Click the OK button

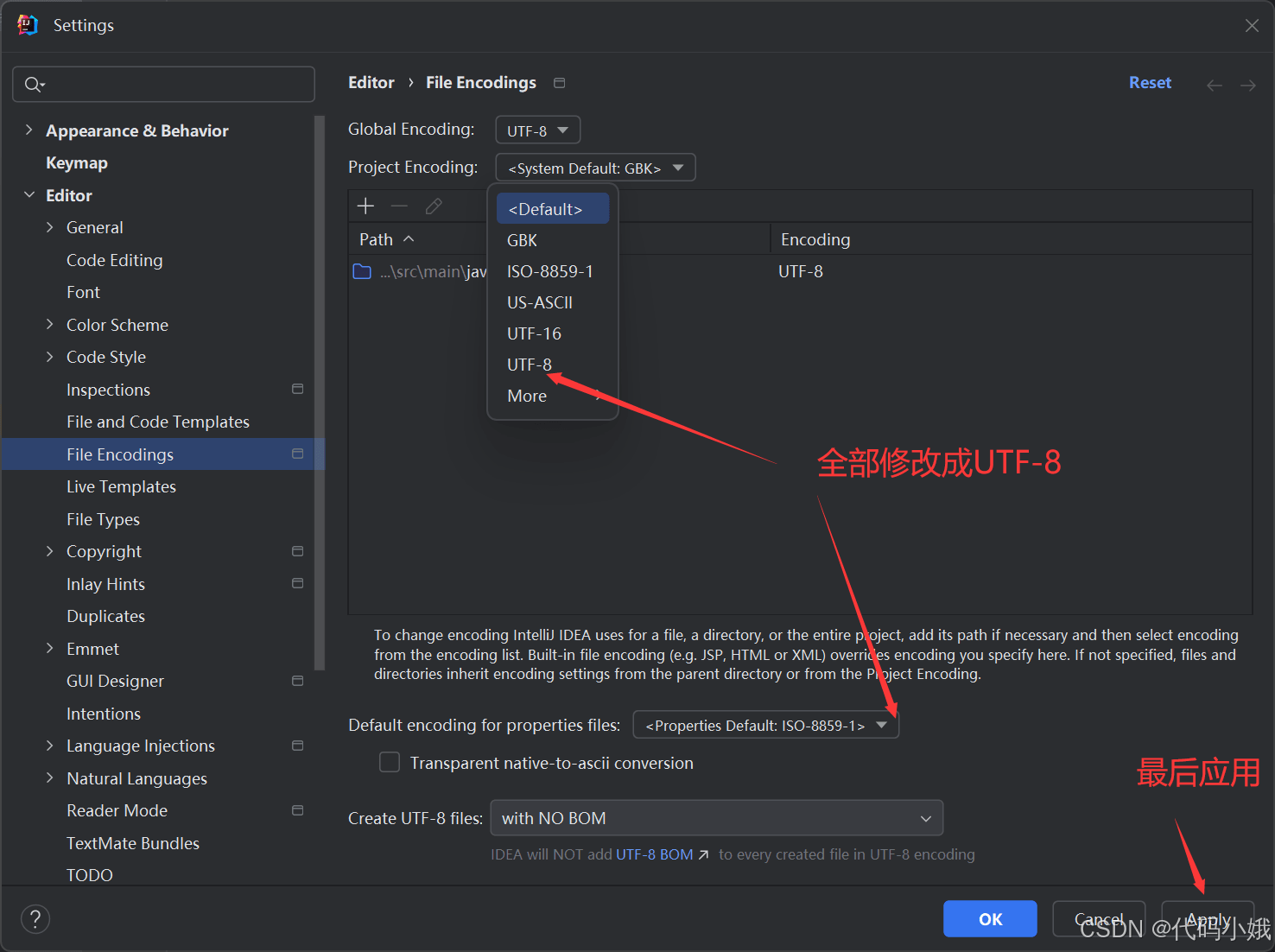(x=990, y=919)
